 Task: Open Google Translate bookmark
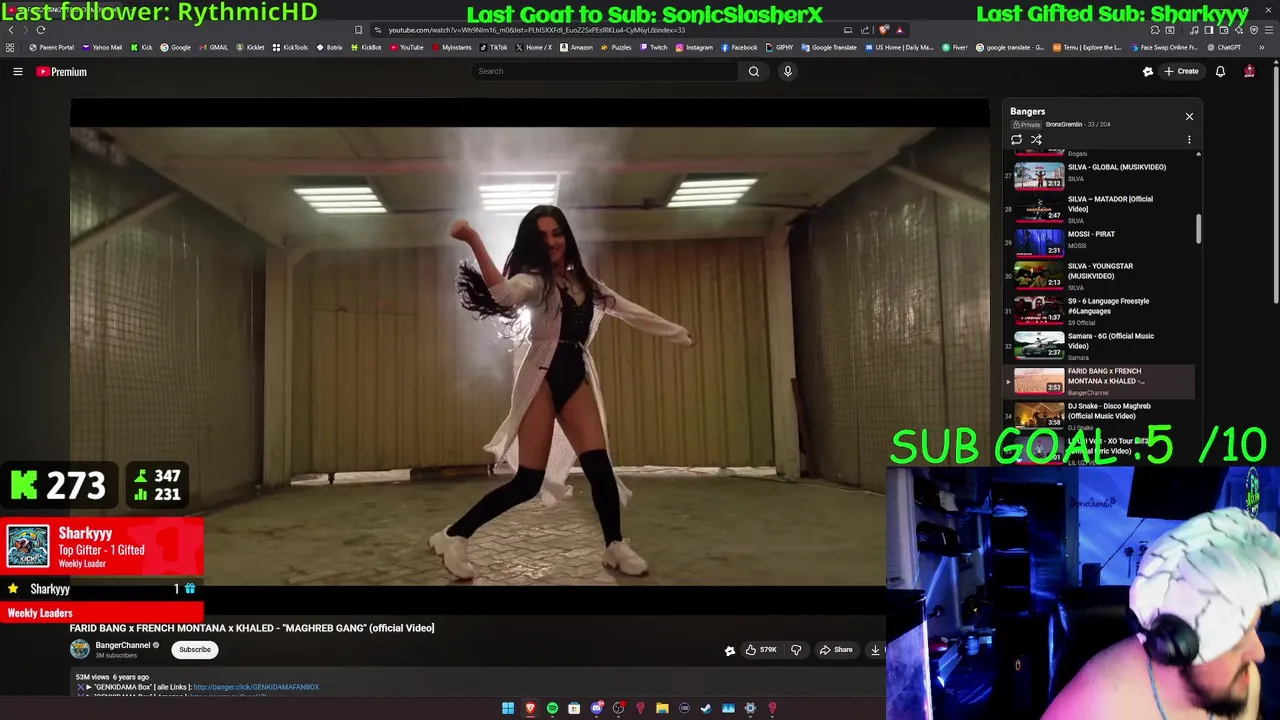coord(829,47)
